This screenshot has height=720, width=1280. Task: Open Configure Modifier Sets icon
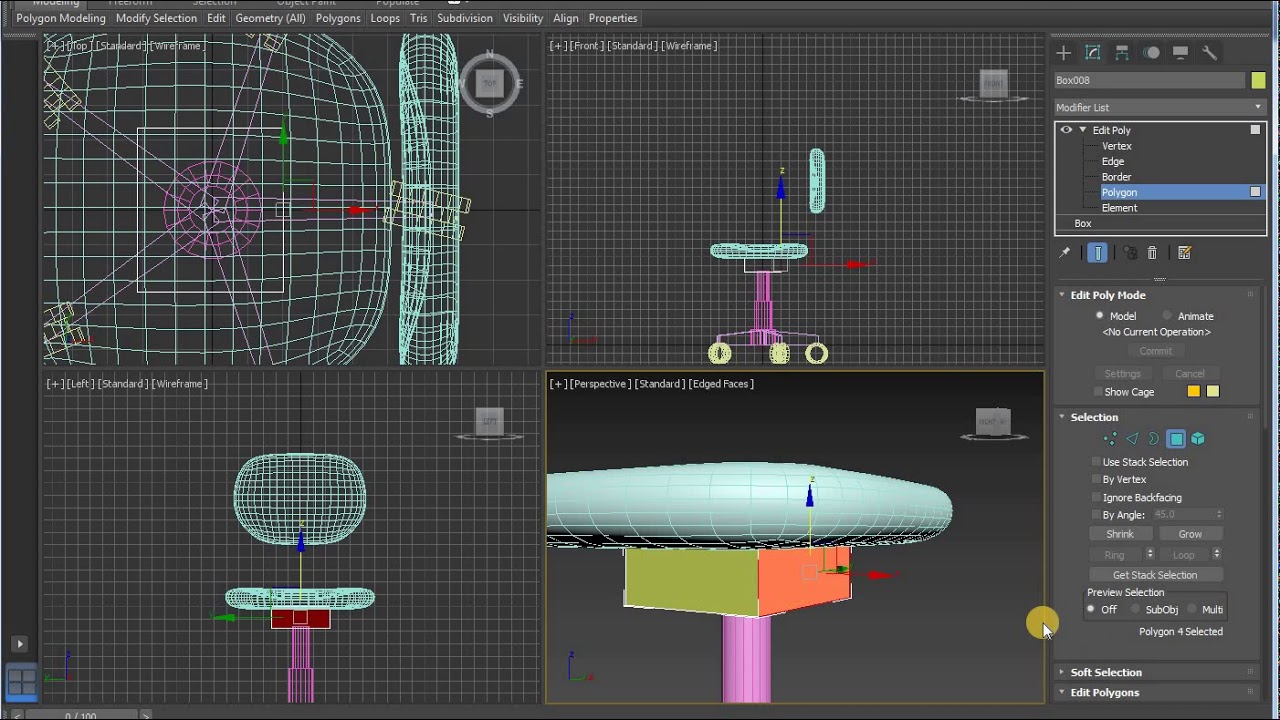click(1184, 253)
